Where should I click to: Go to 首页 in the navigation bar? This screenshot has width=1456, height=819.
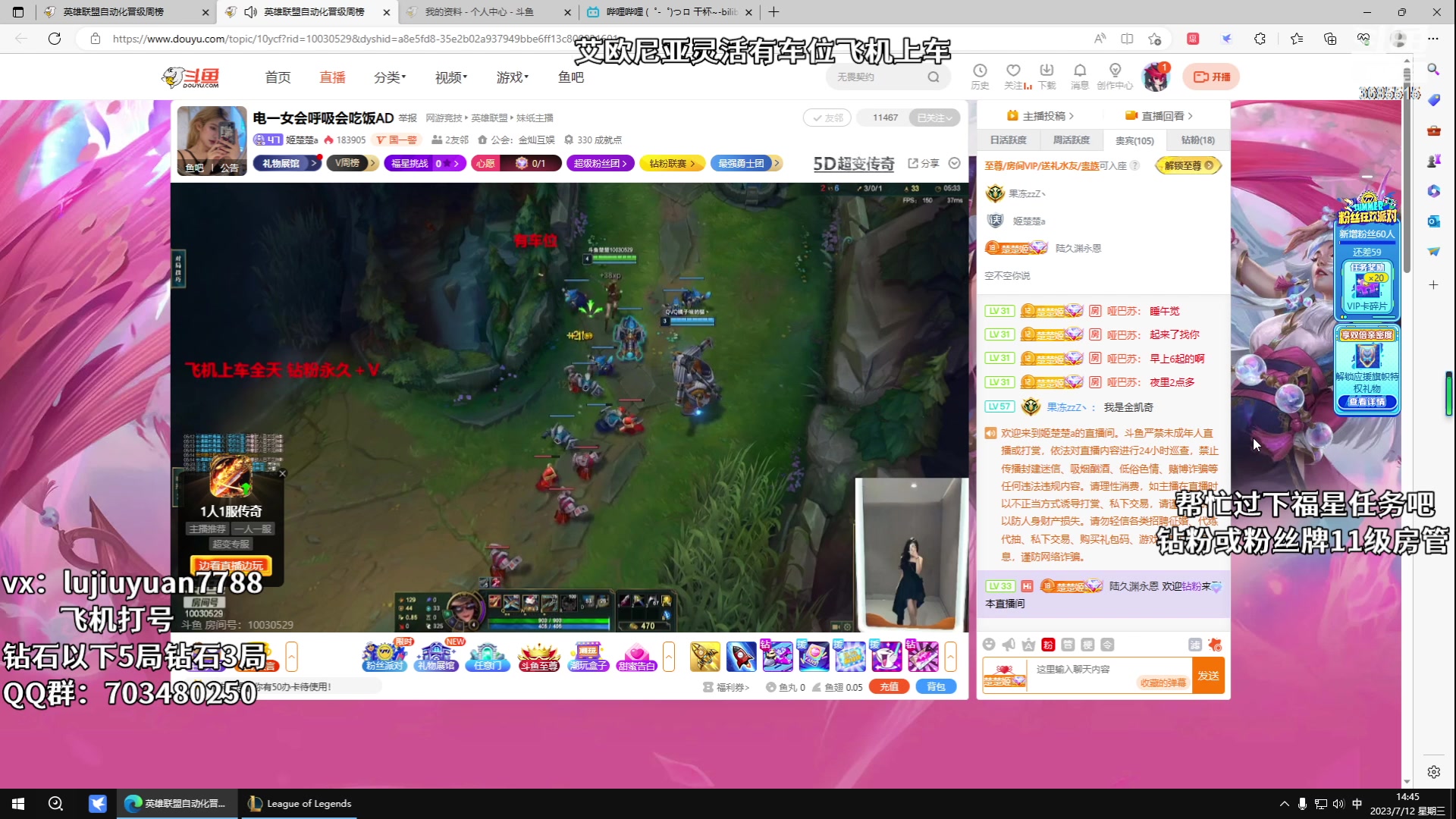point(278,77)
